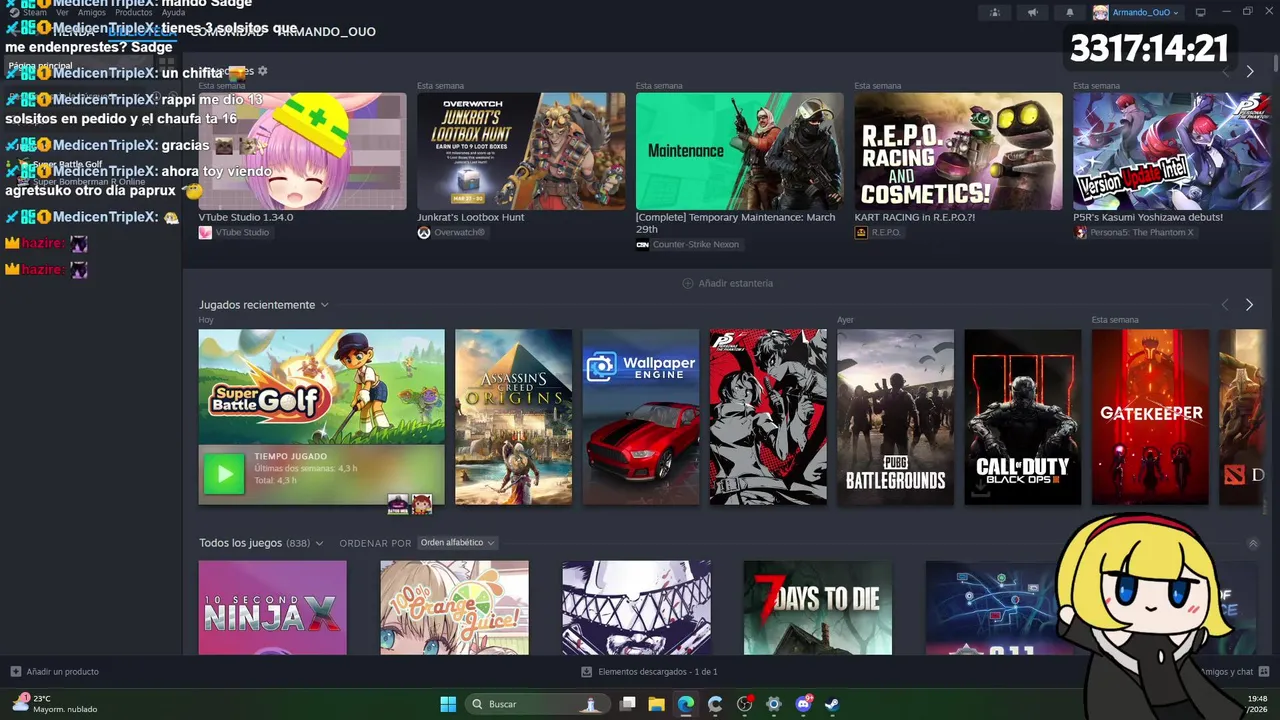Open friends avatars on Super Battle Golf card
This screenshot has height=720, width=1280.
[x=410, y=503]
